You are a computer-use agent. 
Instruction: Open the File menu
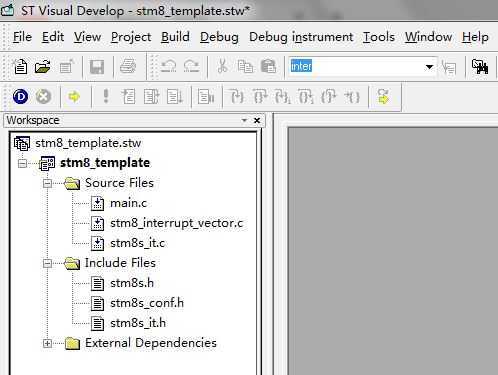pos(22,37)
